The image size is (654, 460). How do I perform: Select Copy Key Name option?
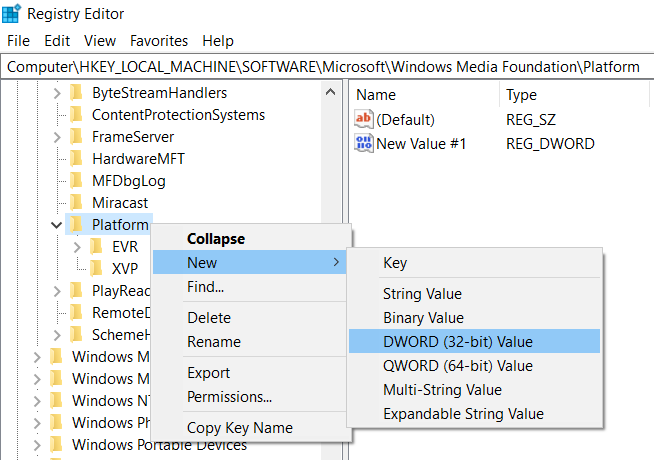tap(239, 428)
